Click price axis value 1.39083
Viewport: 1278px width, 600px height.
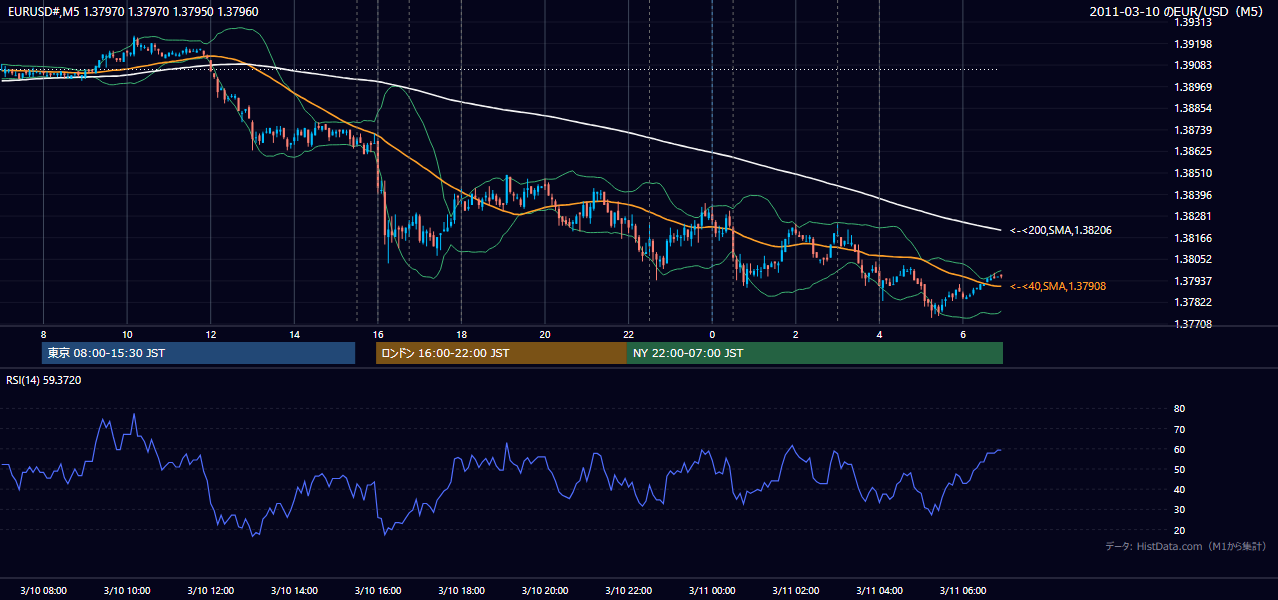1193,65
